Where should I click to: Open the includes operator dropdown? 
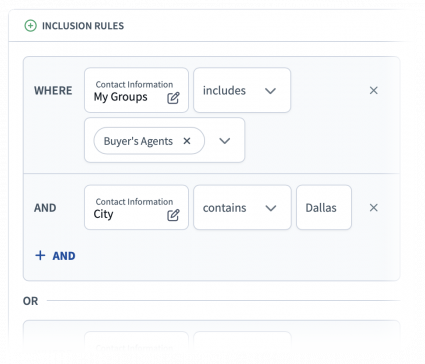pyautogui.click(x=242, y=90)
